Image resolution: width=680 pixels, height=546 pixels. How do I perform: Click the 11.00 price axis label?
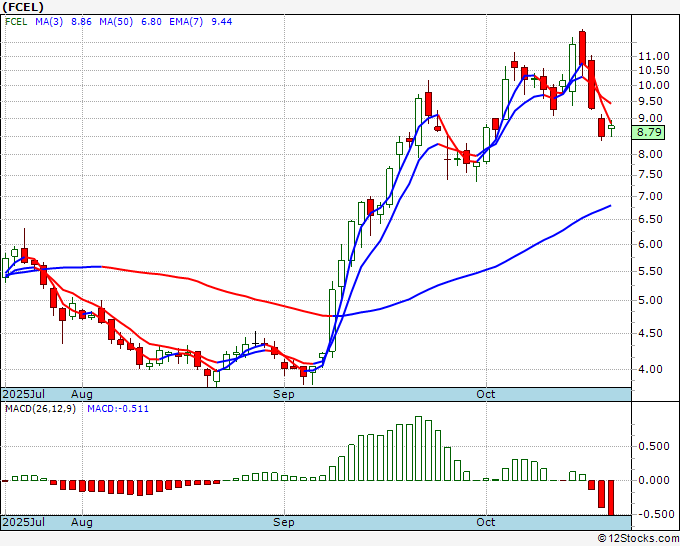(656, 56)
